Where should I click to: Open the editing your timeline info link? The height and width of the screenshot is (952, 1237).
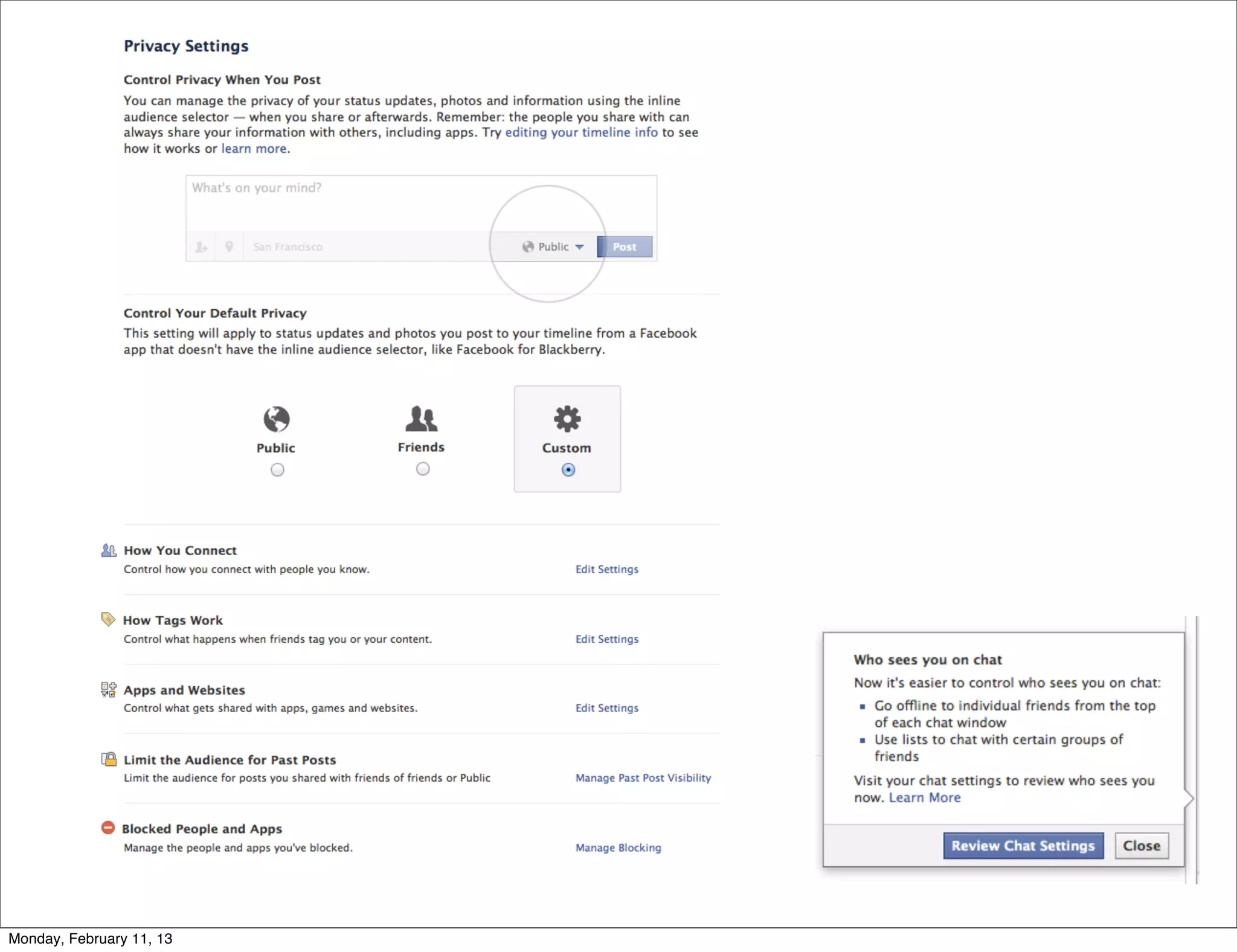tap(581, 132)
